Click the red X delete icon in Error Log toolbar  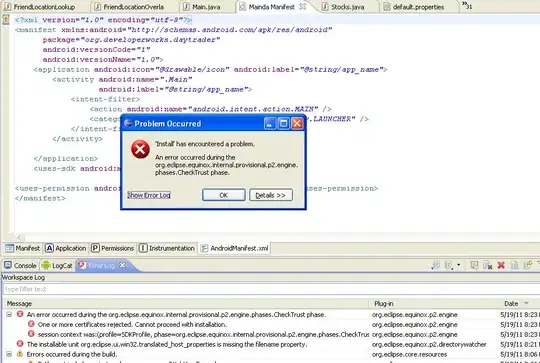(x=501, y=265)
